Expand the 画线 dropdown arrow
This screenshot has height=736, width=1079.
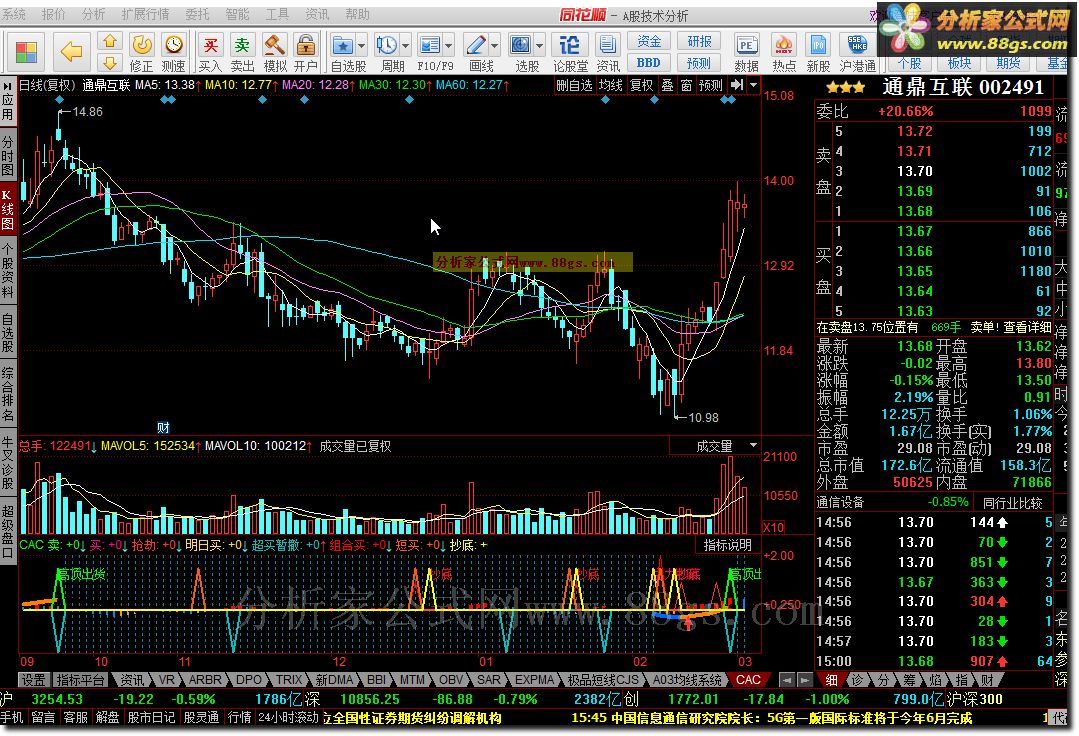coord(495,46)
